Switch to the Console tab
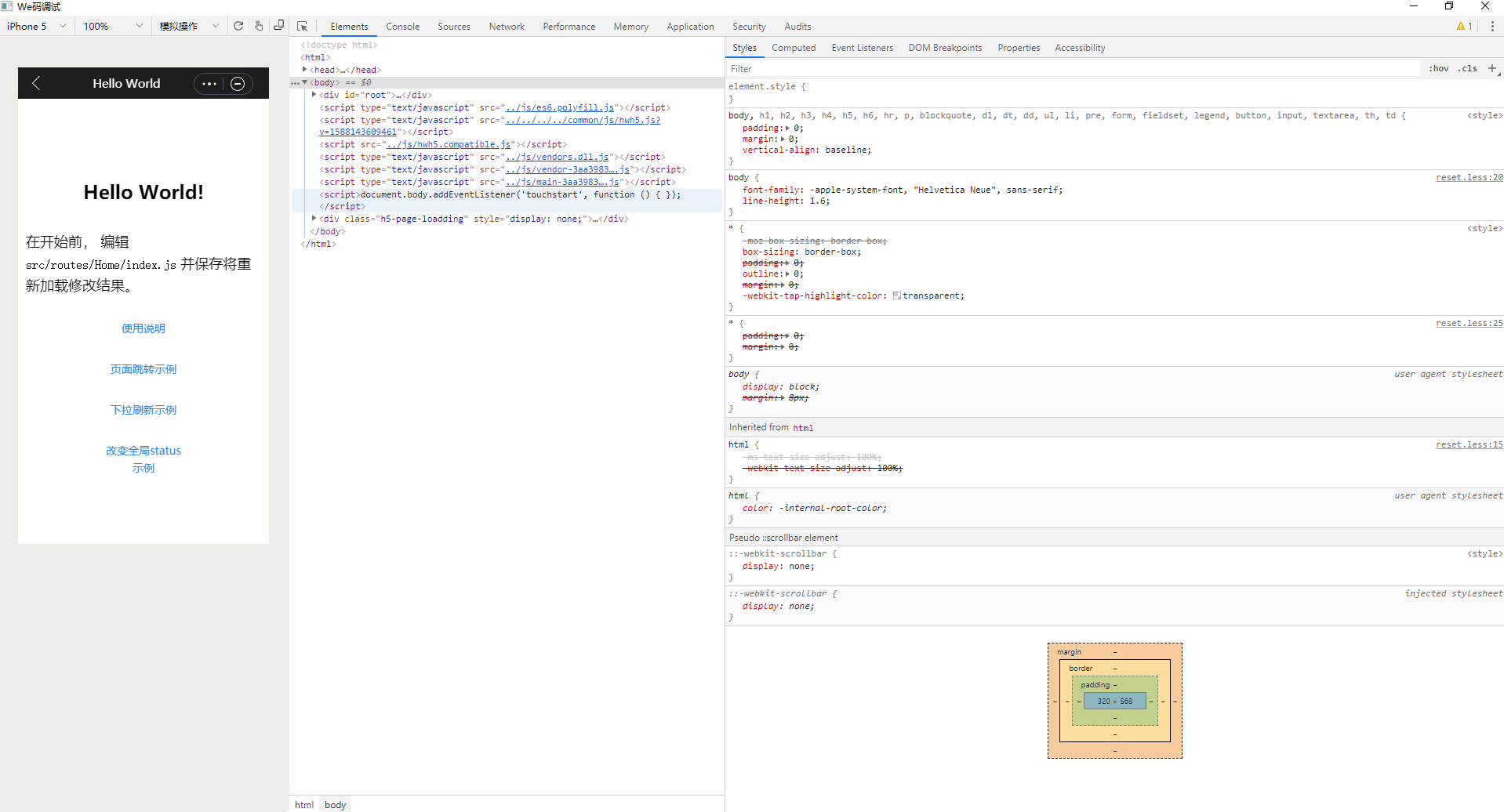Screen dimensions: 1504x812 pos(402,26)
